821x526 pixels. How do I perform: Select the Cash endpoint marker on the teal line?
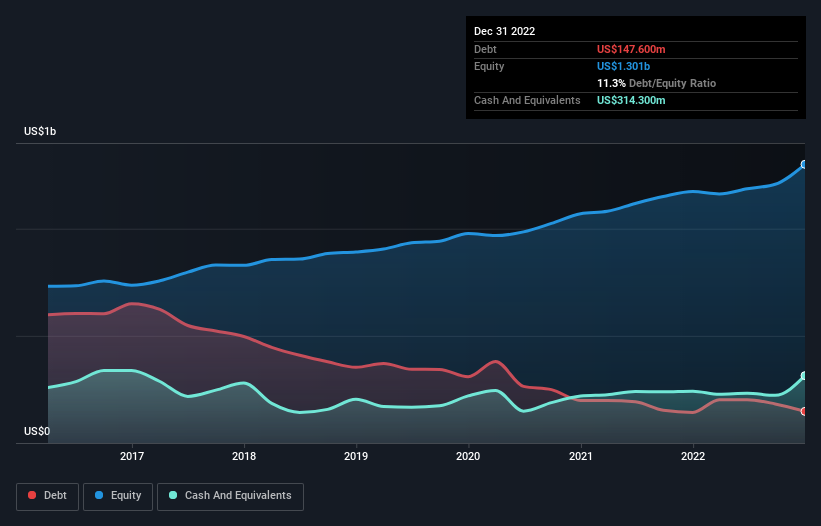pyautogui.click(x=804, y=376)
